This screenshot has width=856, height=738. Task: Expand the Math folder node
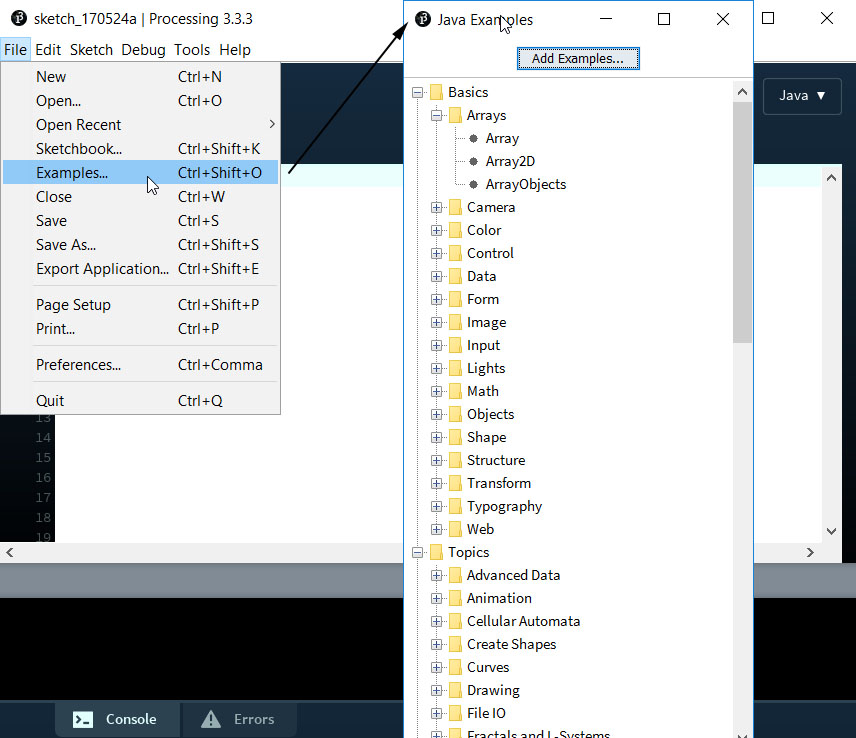436,391
